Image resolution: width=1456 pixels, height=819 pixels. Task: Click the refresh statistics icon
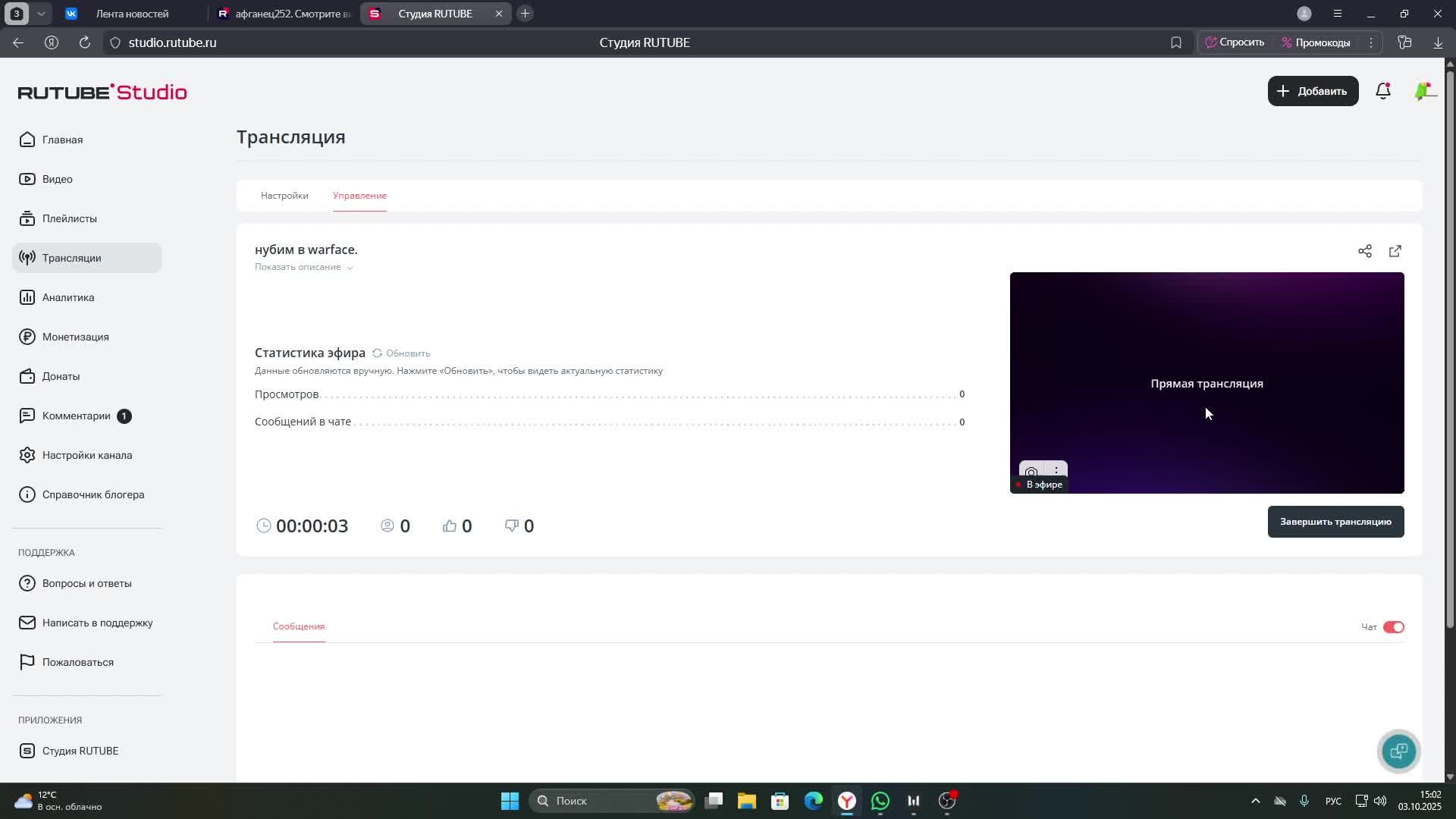377,353
